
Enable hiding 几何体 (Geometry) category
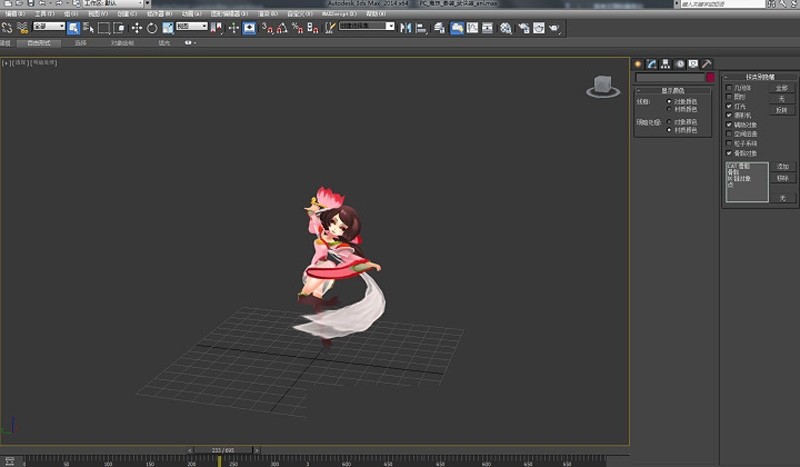(x=729, y=88)
